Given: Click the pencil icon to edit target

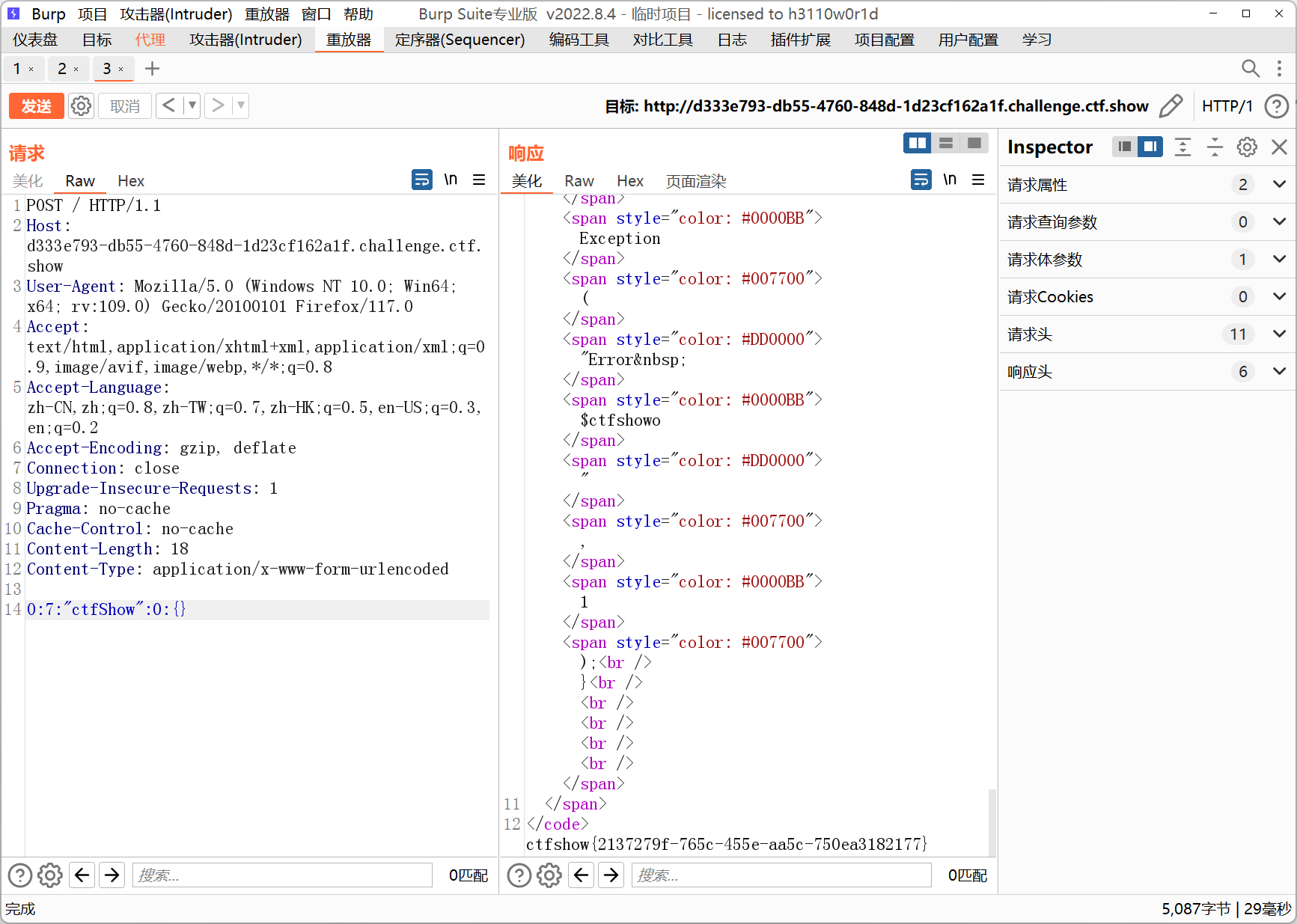Looking at the screenshot, I should tap(1171, 106).
